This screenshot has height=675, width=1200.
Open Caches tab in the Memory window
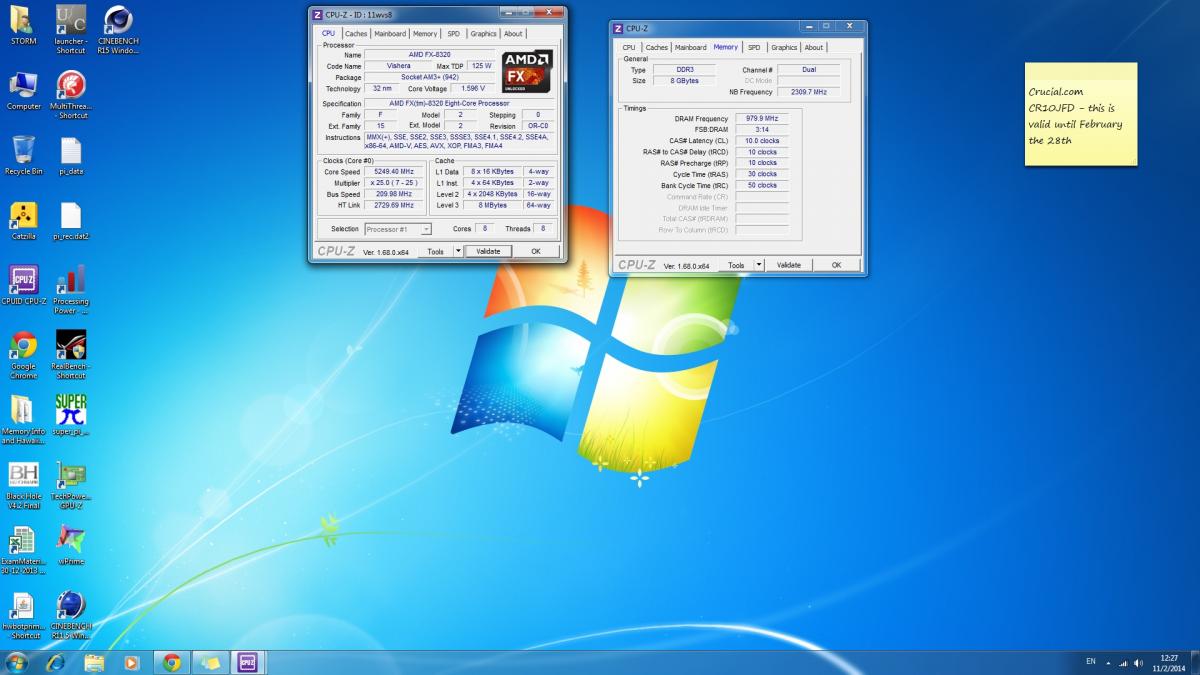(657, 47)
